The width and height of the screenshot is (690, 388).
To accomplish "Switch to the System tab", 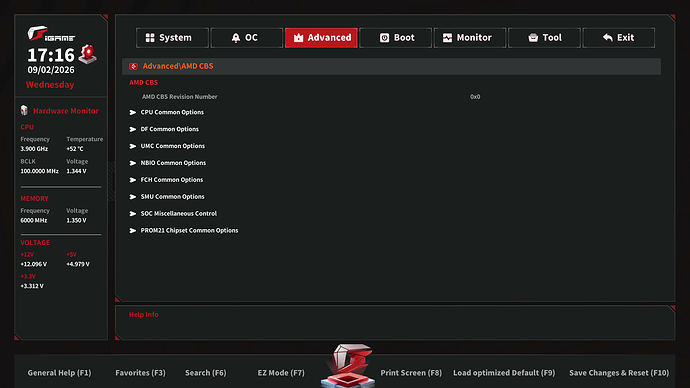I will pos(172,38).
